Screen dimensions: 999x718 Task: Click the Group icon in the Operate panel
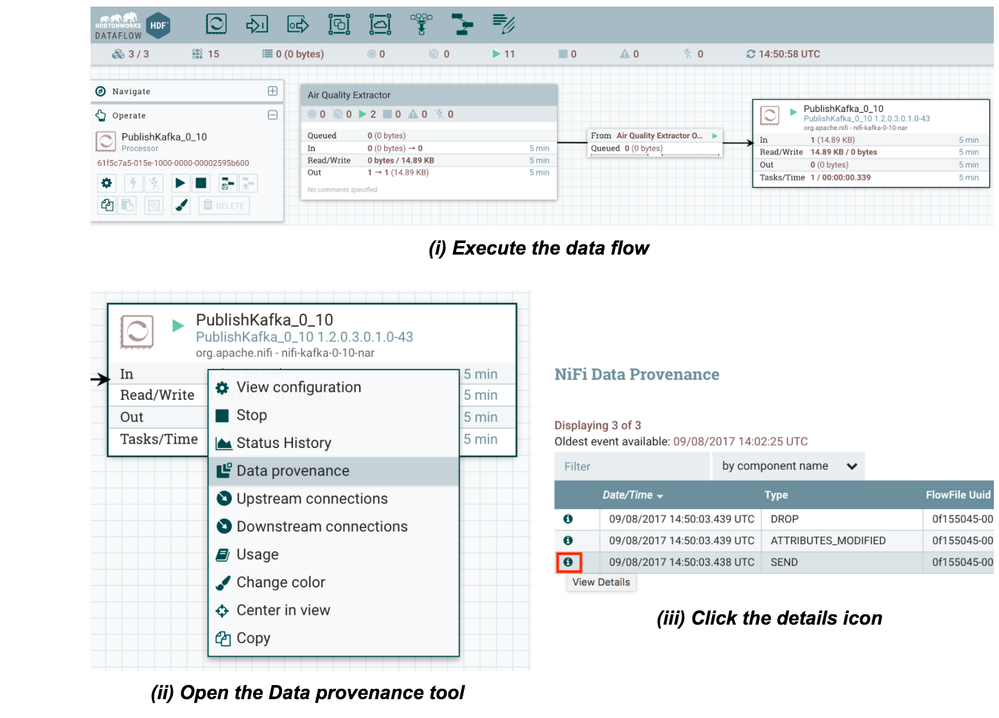pyautogui.click(x=154, y=205)
